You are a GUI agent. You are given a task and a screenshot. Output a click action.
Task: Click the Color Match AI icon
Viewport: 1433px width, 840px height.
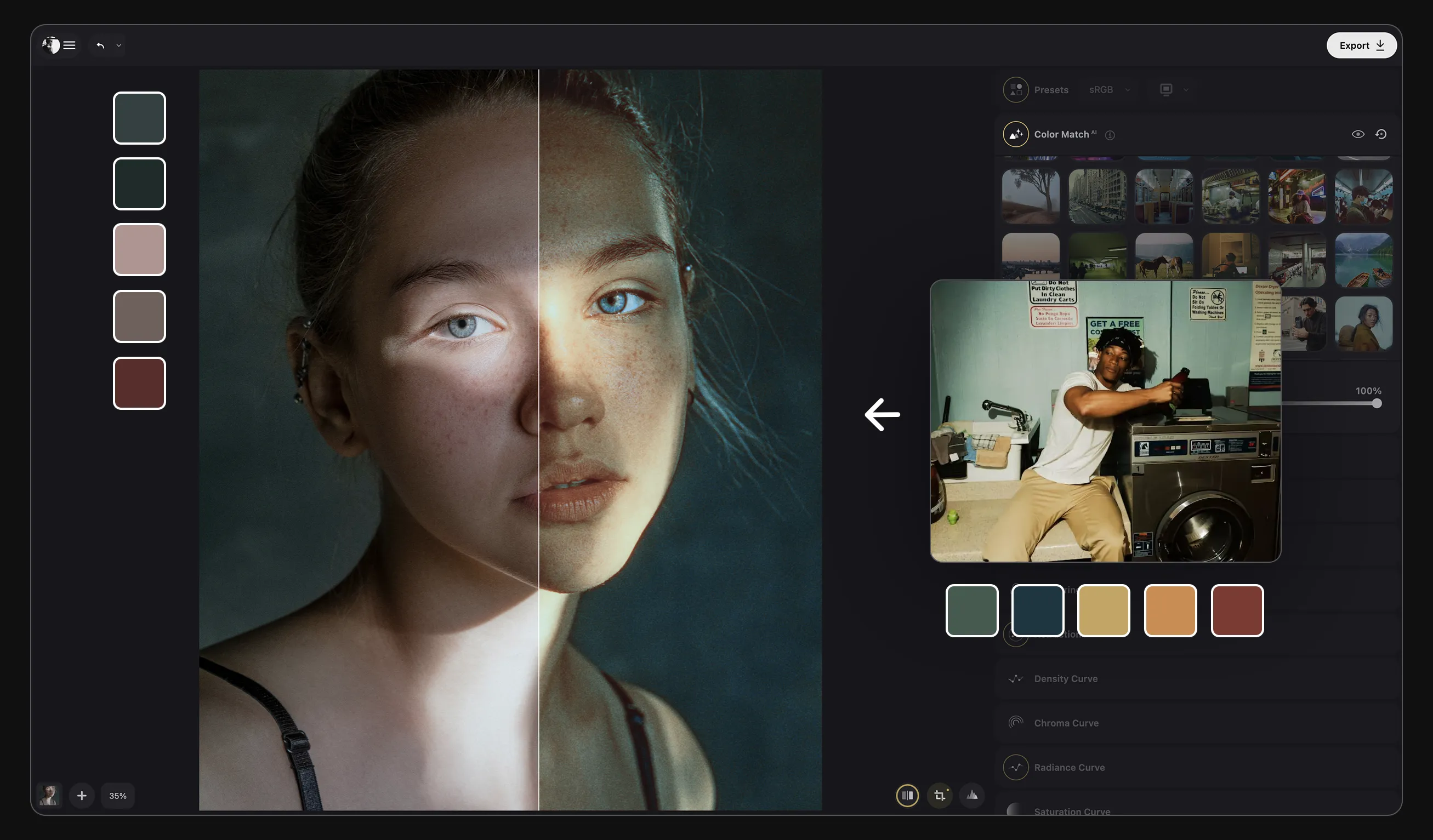(1016, 134)
